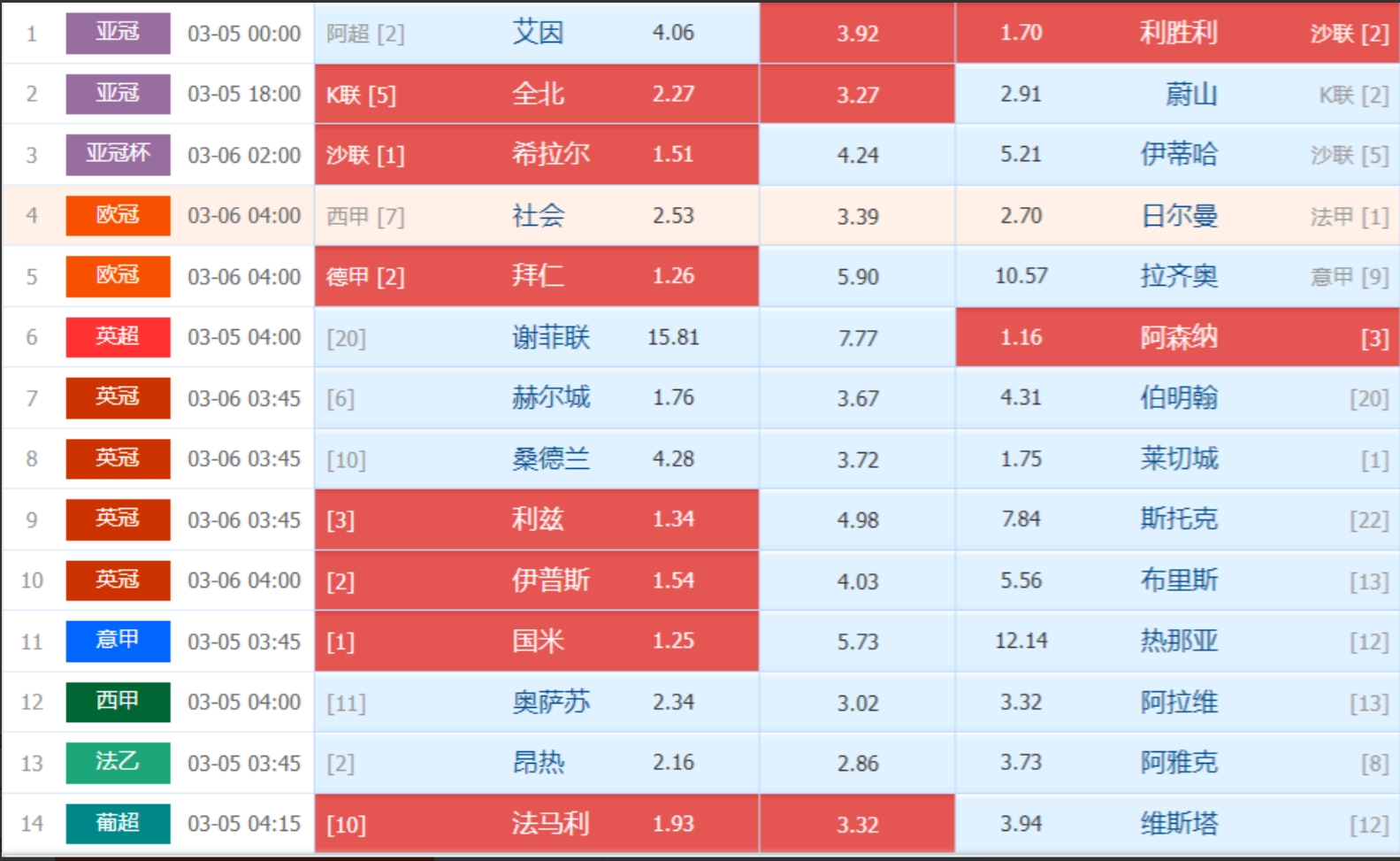Click kickoff time 03-05 04:15

pyautogui.click(x=244, y=824)
